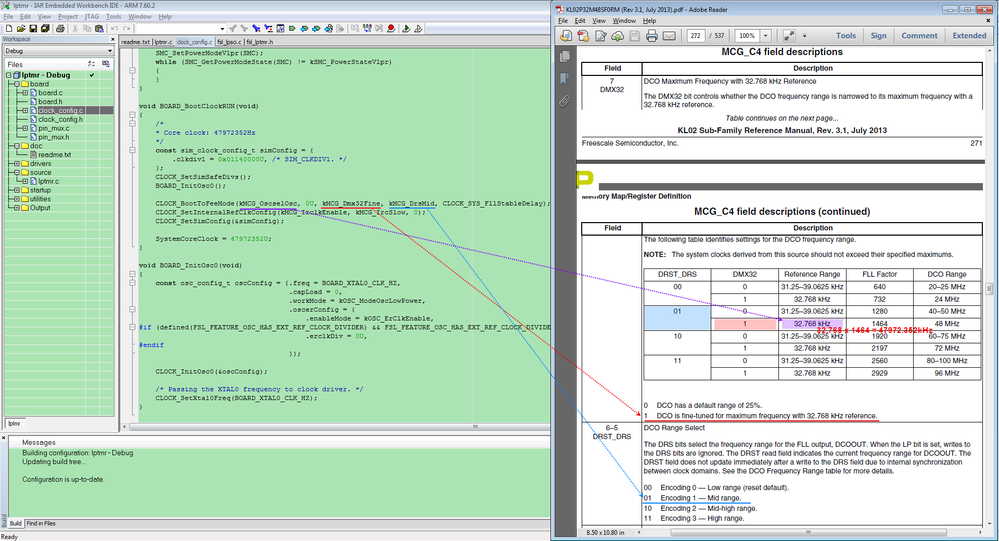The height and width of the screenshot is (541, 999).
Task: Open IAR JTAG menu
Action: [92, 17]
